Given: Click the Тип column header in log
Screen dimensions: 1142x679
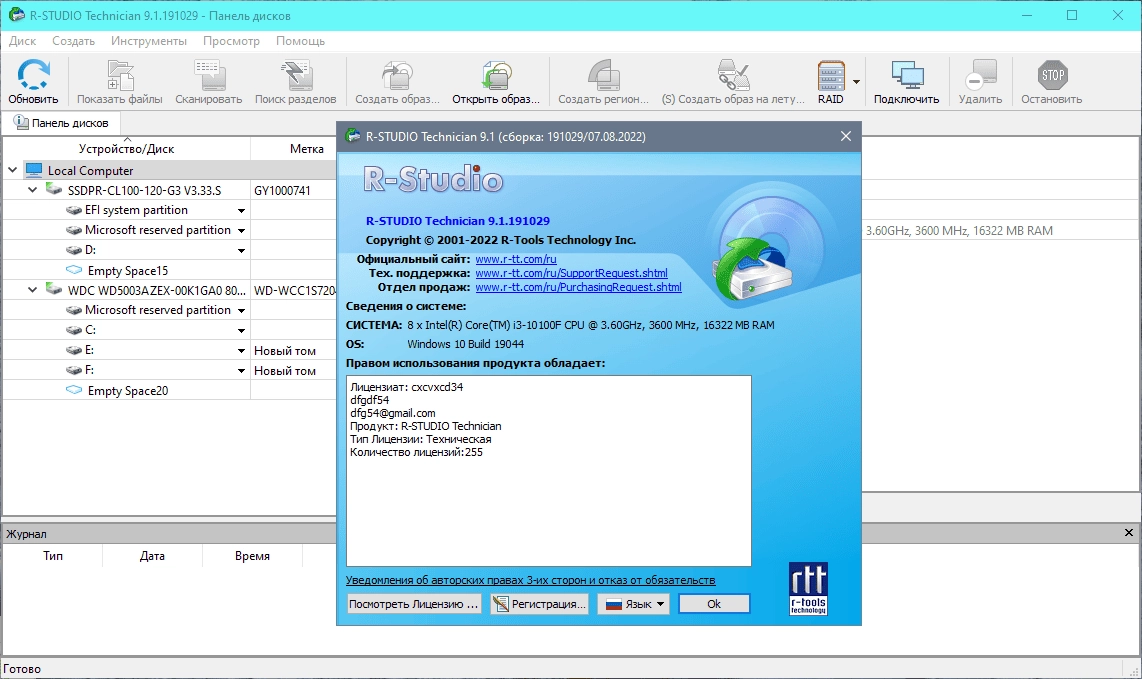Looking at the screenshot, I should pos(52,556).
